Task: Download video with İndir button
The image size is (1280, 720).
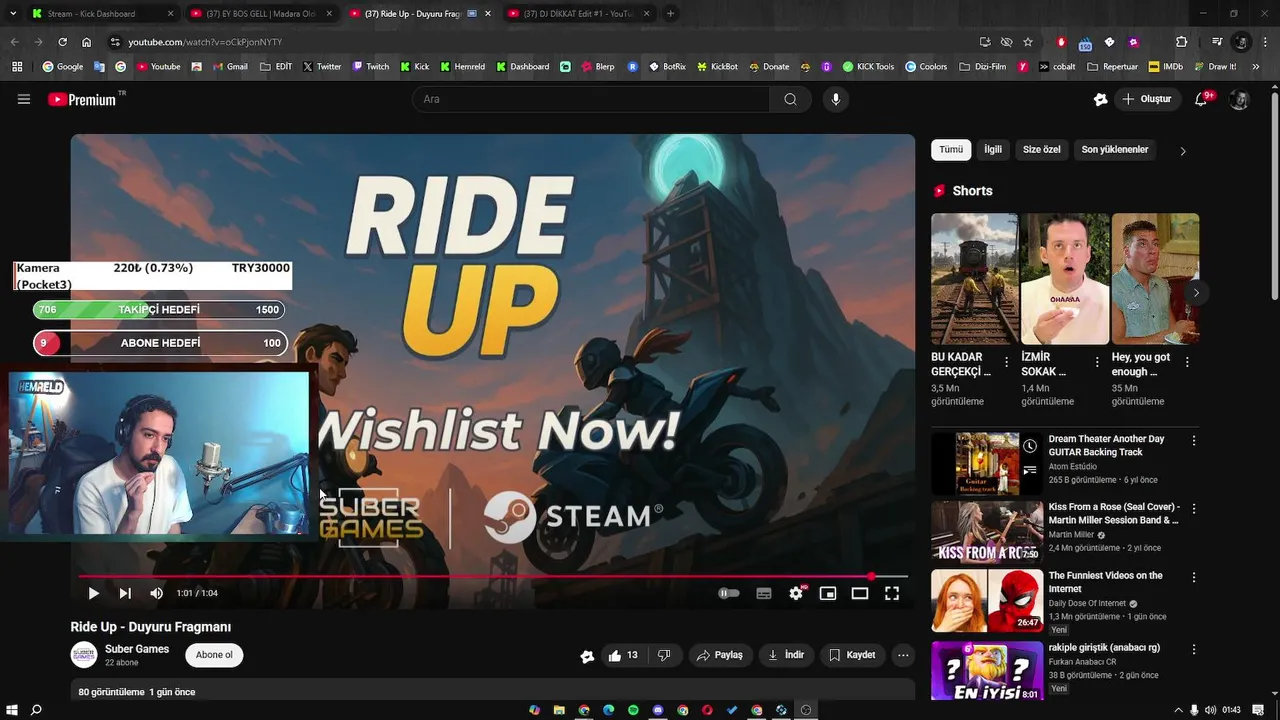Action: point(786,655)
